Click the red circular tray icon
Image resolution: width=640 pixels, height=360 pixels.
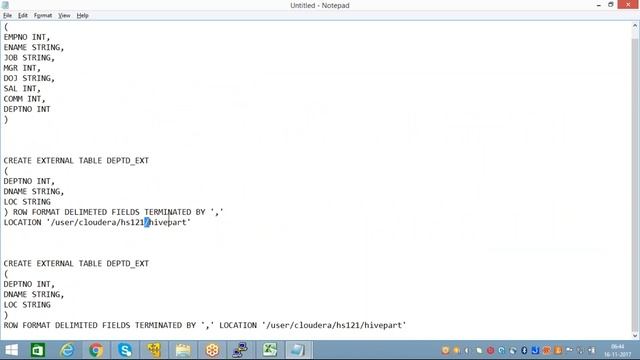(490, 351)
